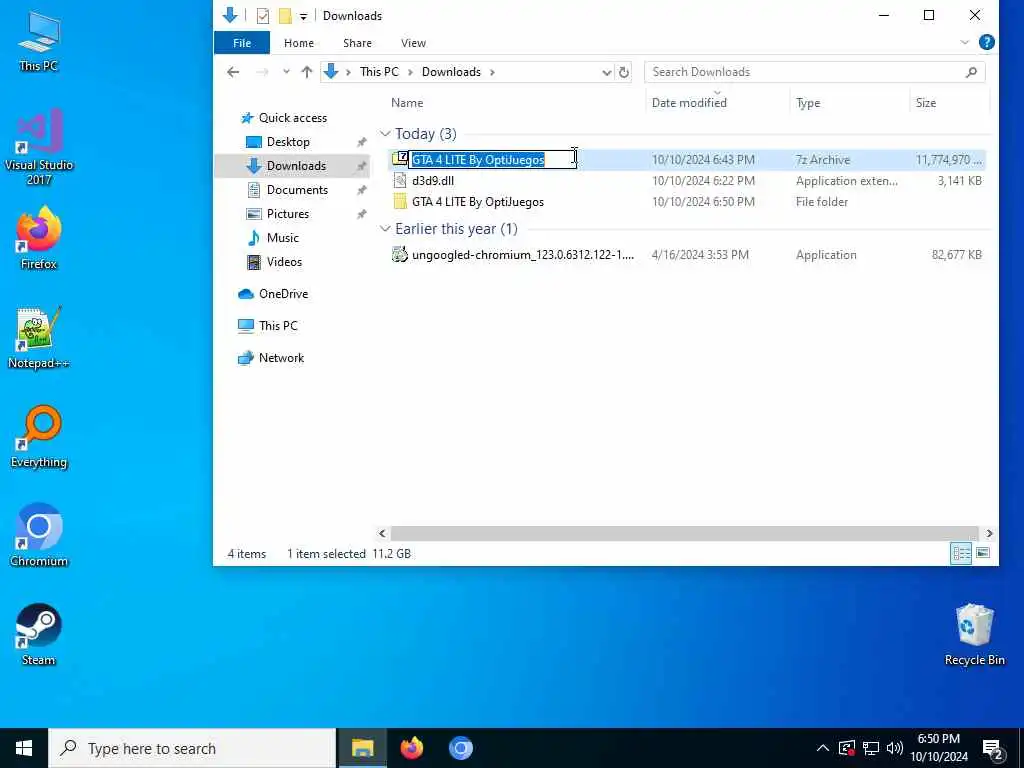
Task: Open the Share ribbon tab
Action: [x=357, y=42]
